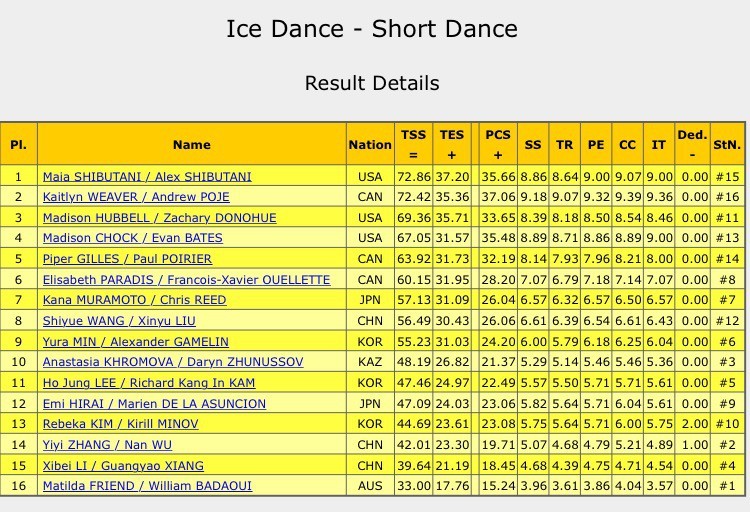Open Yiyi ZHANG / Nan WU link
The height and width of the screenshot is (512, 750).
(x=107, y=445)
